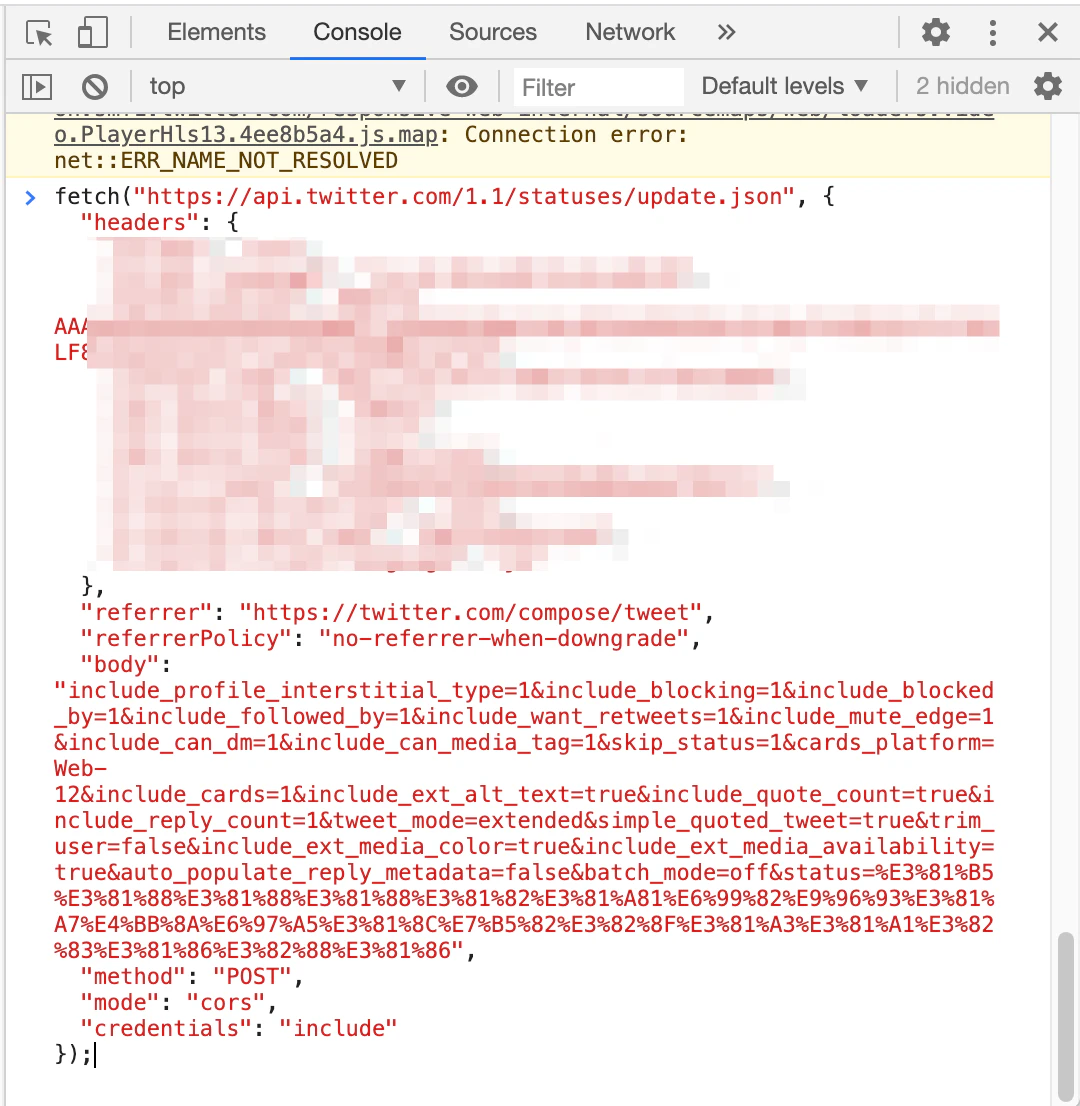Click net::ERR_NAME_NOT_RESOLVED error text

point(226,160)
